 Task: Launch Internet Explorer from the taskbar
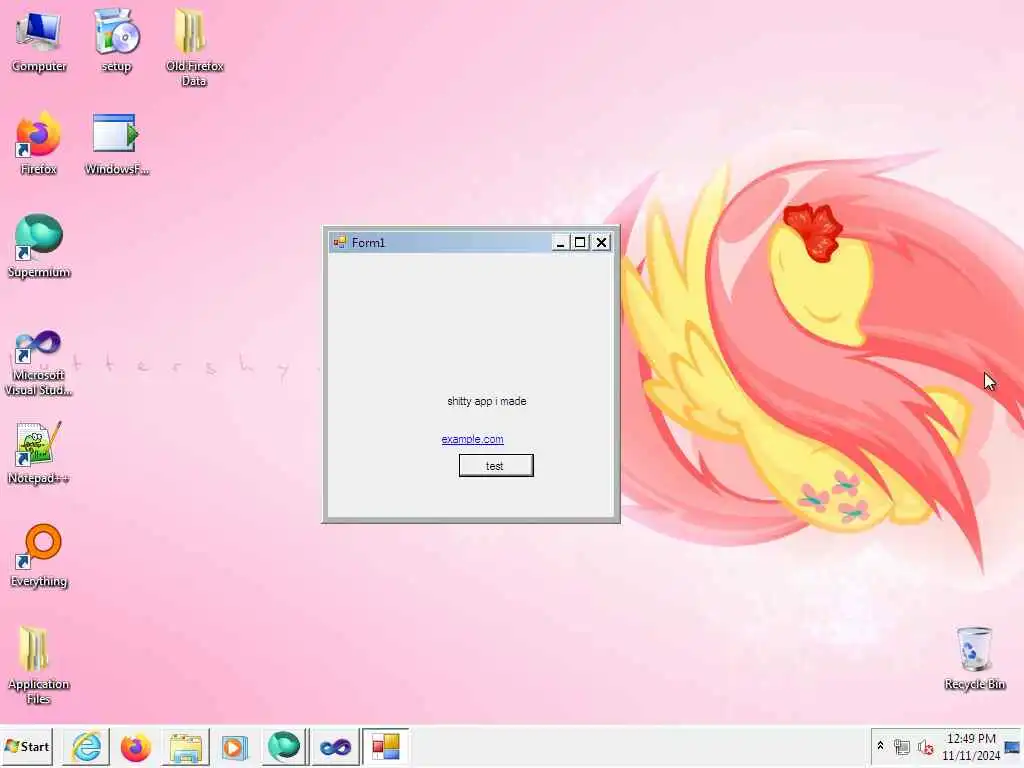(86, 746)
